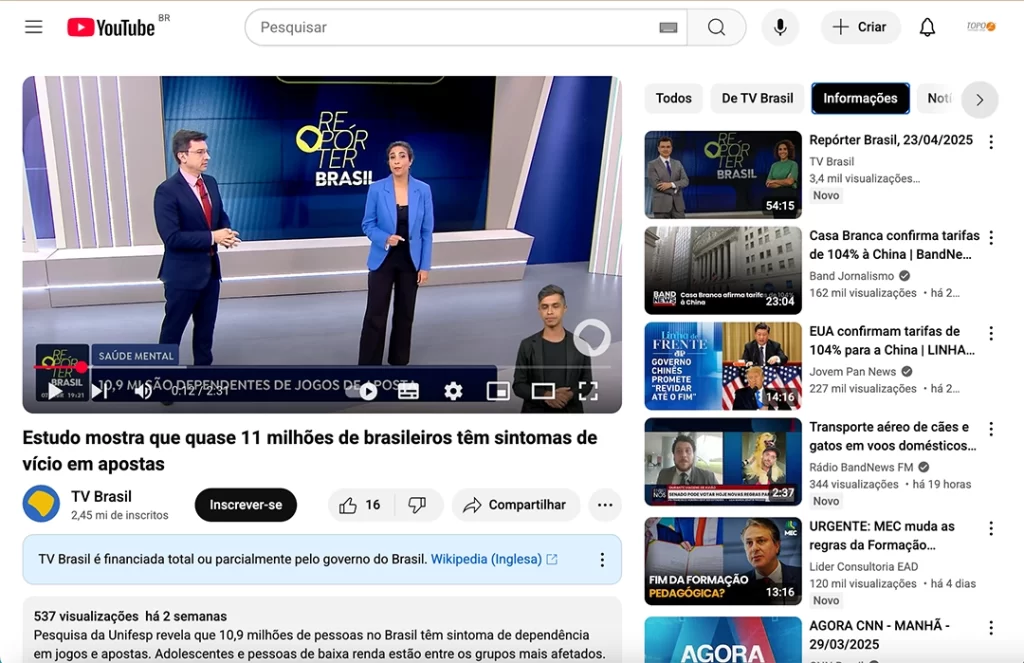The image size is (1024, 663).
Task: Show more filter chips with right chevron
Action: coord(980,100)
